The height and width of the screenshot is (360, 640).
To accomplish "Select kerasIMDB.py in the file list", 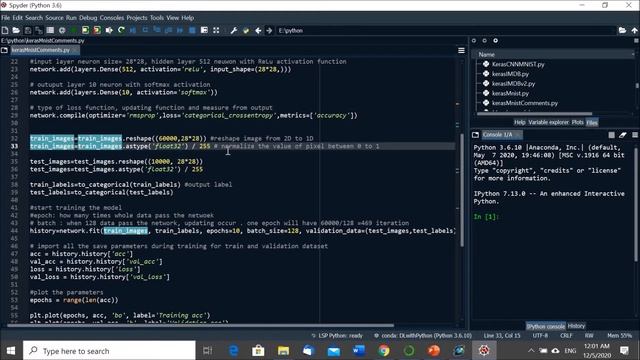I will (x=510, y=74).
